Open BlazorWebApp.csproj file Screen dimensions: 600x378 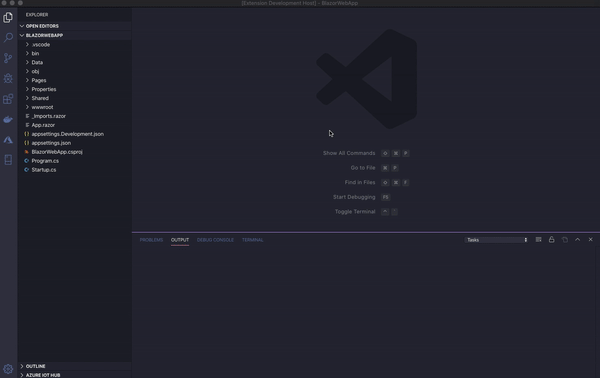click(75, 152)
